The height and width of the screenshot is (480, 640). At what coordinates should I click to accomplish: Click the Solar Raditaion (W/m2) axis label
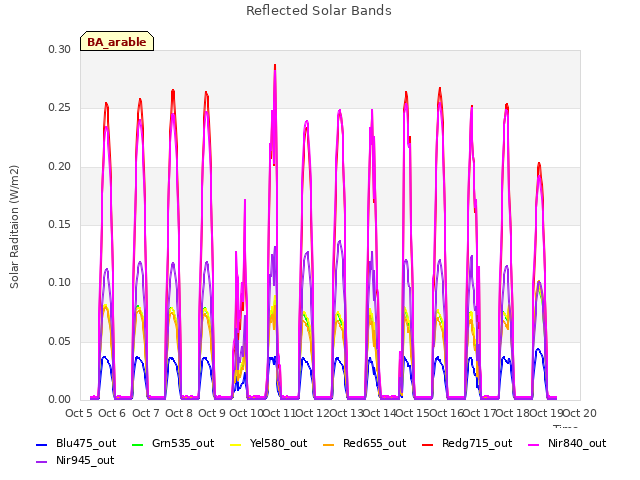(x=14, y=227)
